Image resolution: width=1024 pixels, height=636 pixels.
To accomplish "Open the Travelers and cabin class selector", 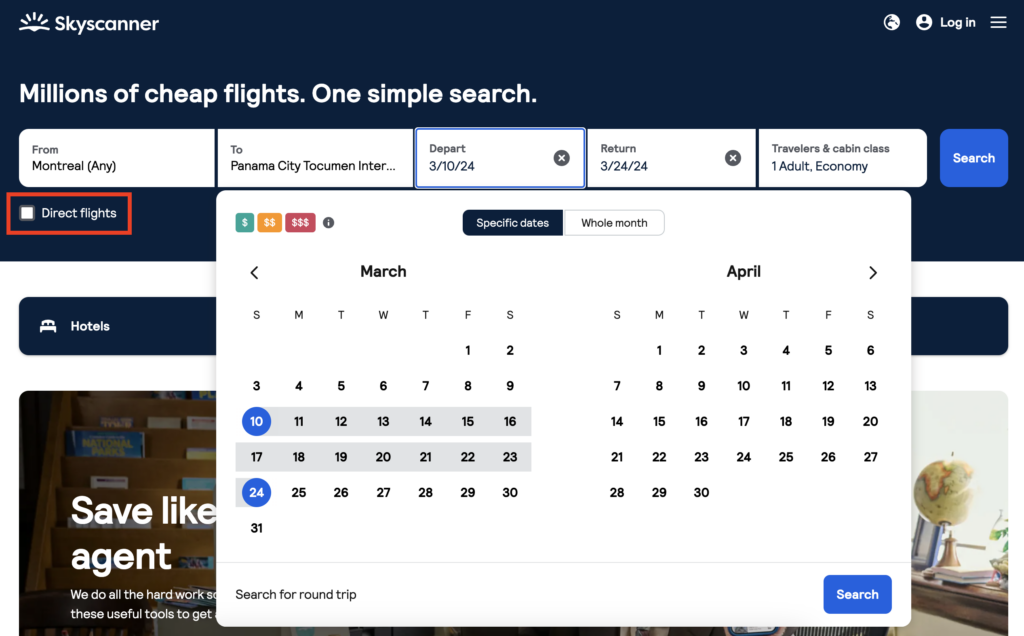I will (x=842, y=158).
